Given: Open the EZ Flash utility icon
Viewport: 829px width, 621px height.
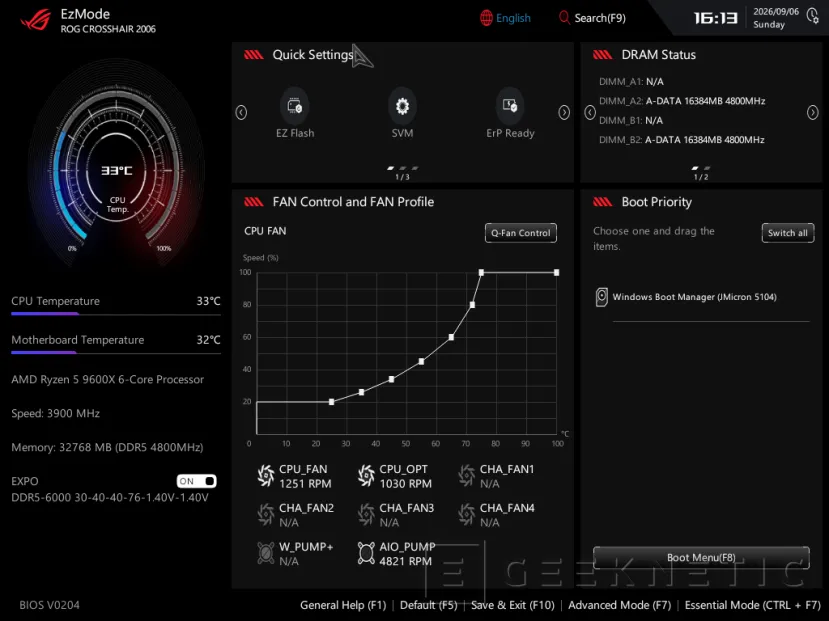Looking at the screenshot, I should (x=295, y=106).
